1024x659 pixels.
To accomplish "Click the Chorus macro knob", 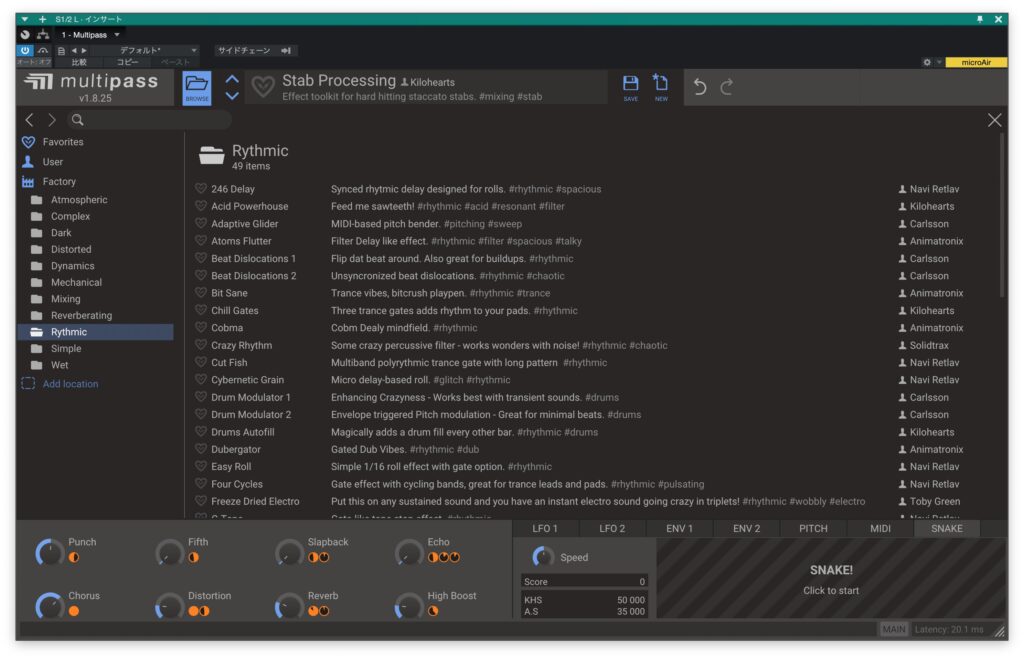I will click(x=49, y=605).
